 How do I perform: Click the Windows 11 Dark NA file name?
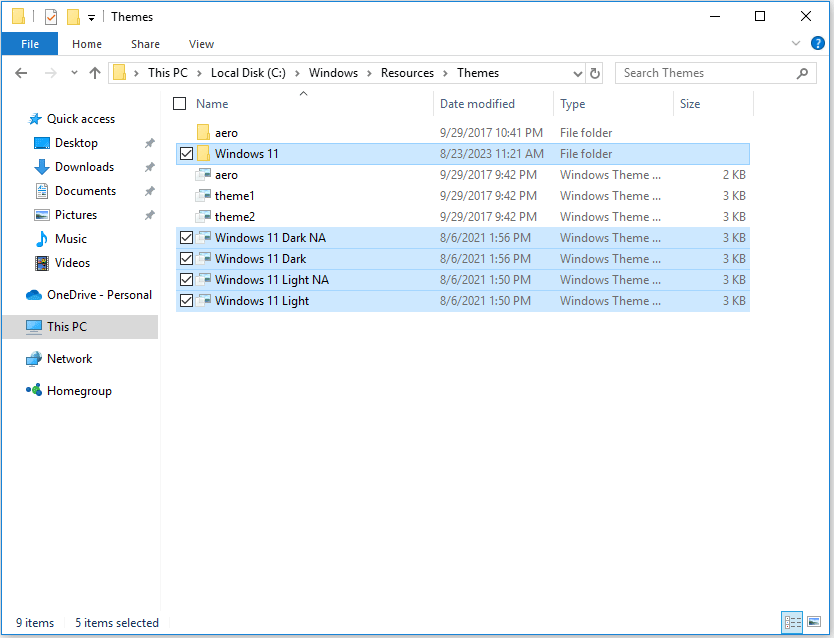point(270,238)
